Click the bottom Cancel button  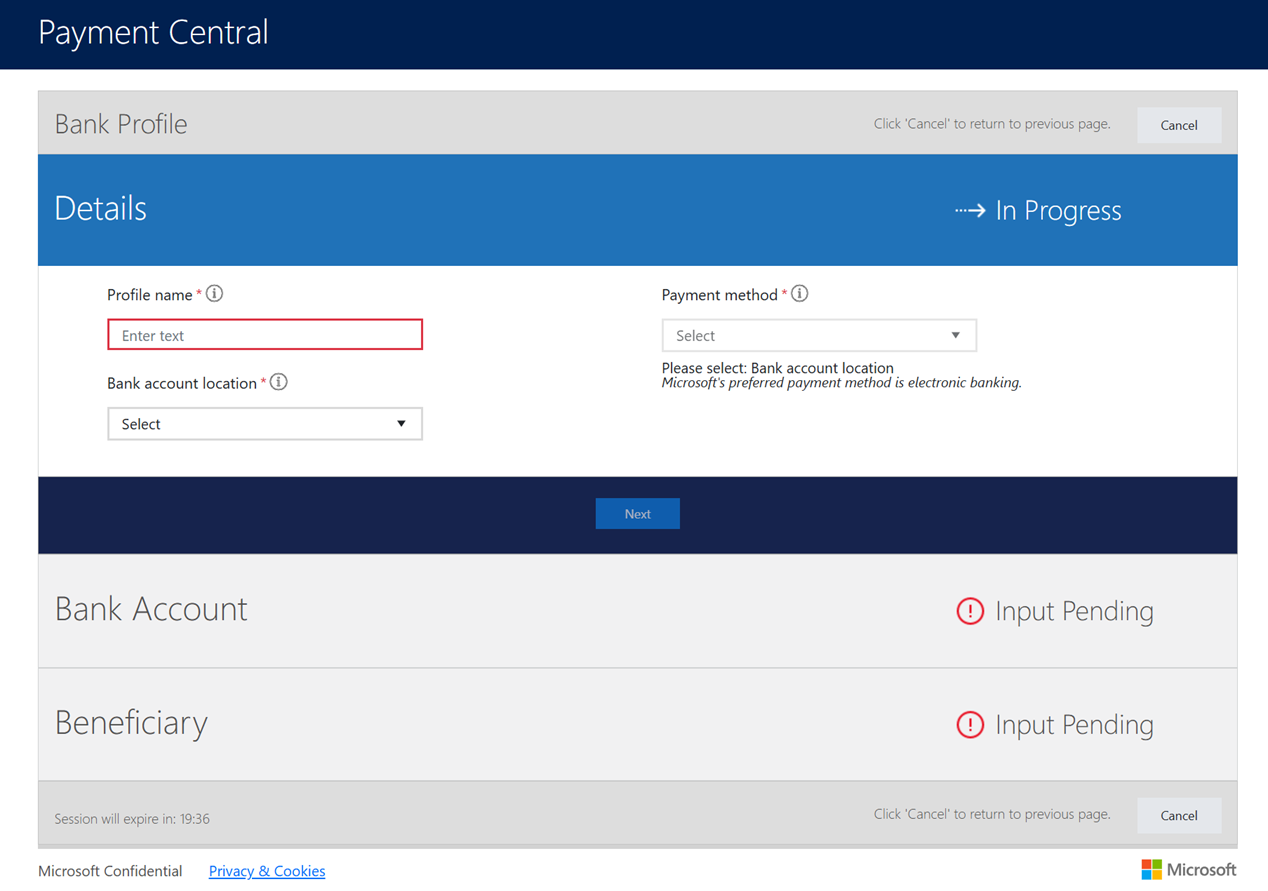coord(1178,816)
